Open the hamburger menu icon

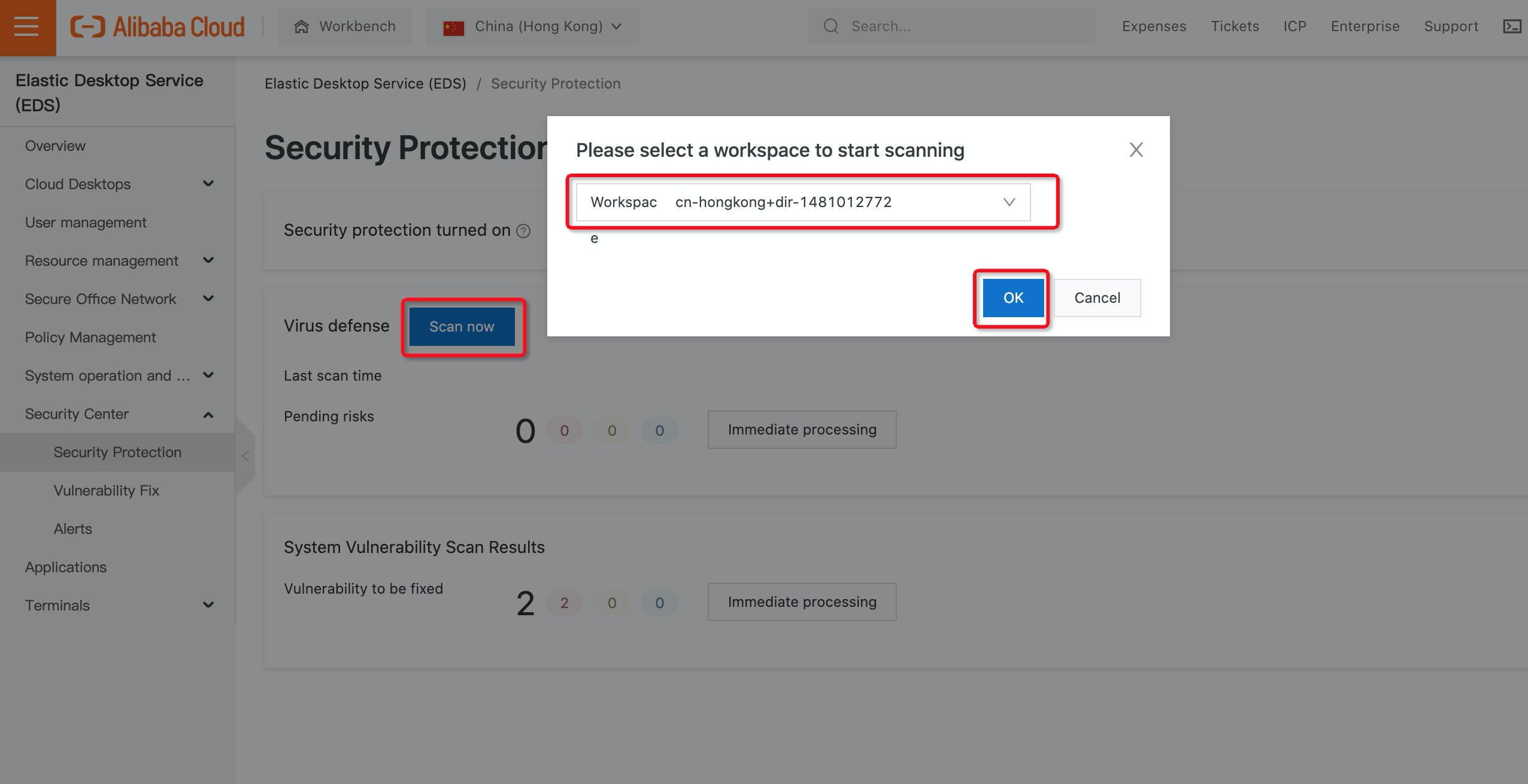coord(26,27)
